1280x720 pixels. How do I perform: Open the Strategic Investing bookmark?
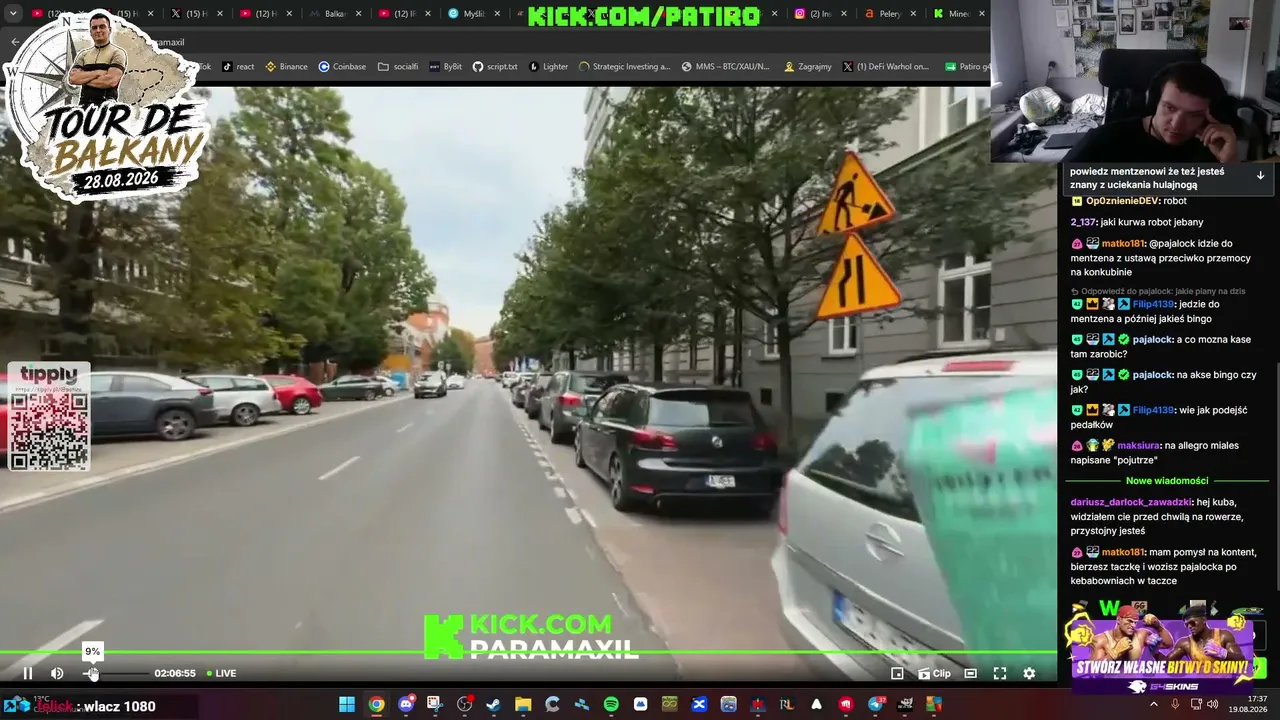click(x=624, y=67)
